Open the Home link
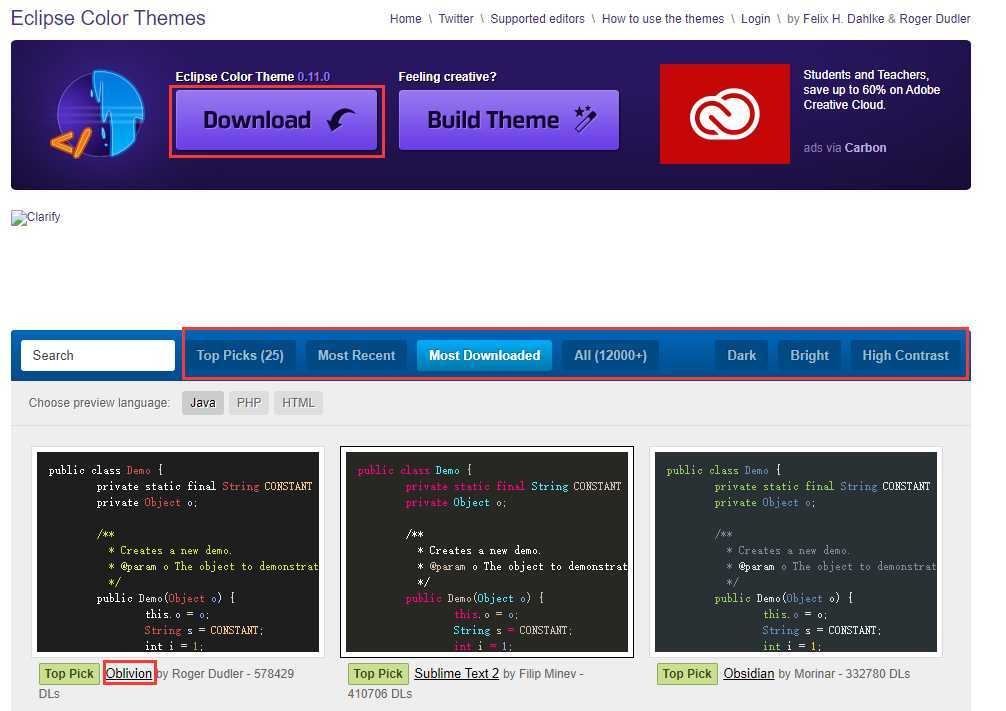 click(405, 19)
